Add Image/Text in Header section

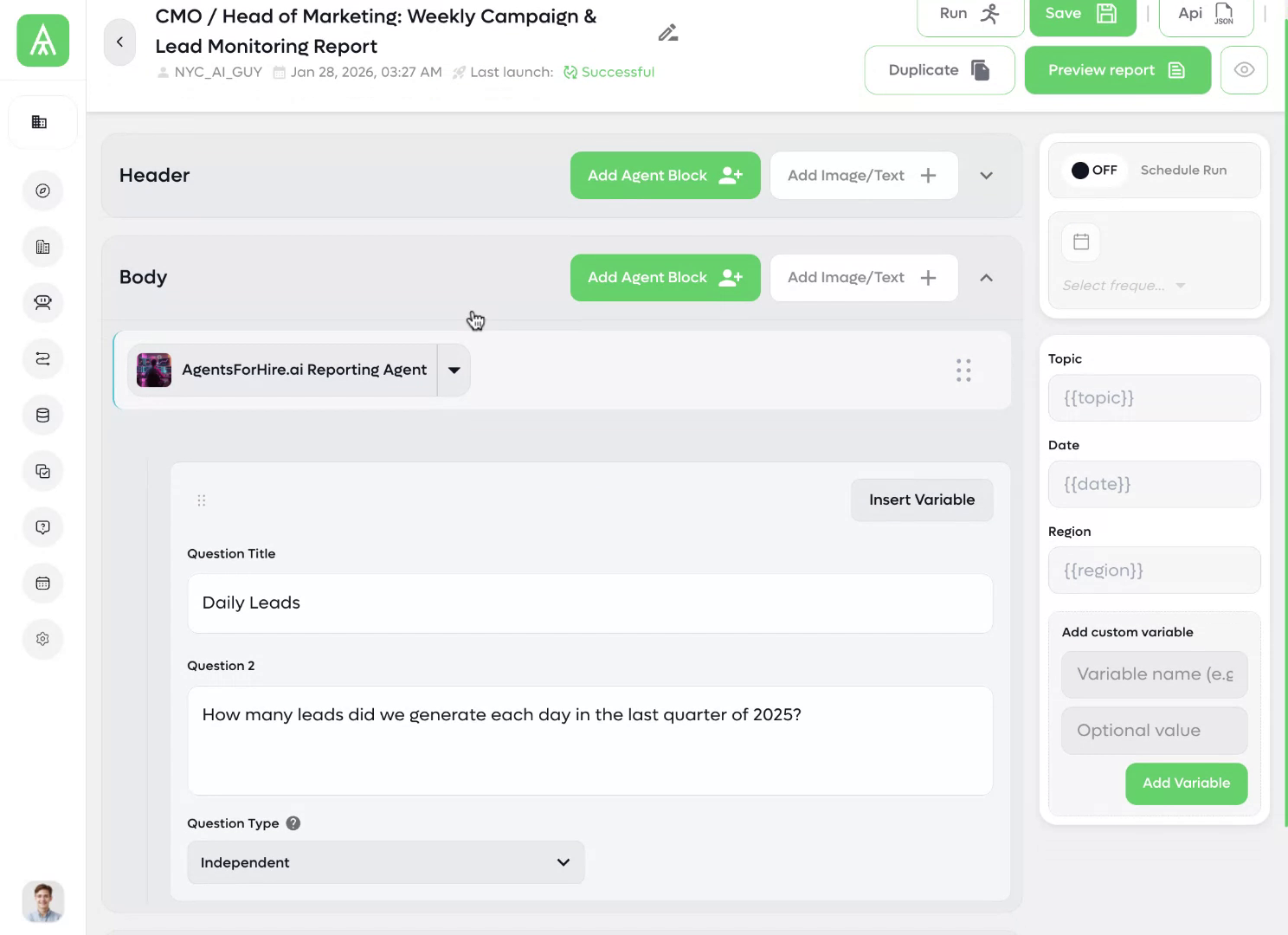pos(864,175)
